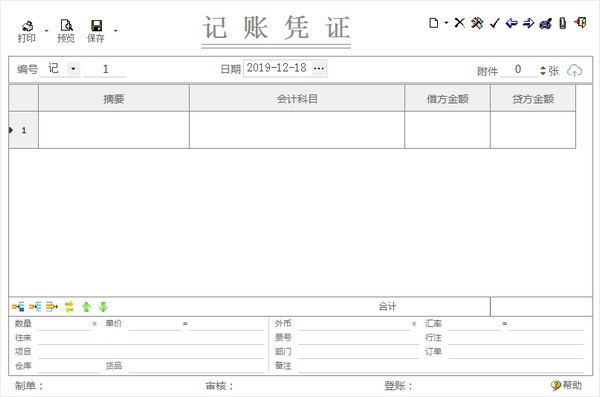
Task: Click the 数量 quantity input field
Action: pyautogui.click(x=64, y=324)
